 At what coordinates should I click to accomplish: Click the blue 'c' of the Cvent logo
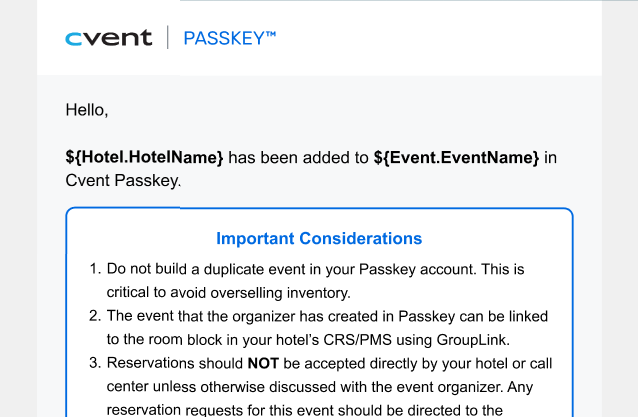point(73,39)
